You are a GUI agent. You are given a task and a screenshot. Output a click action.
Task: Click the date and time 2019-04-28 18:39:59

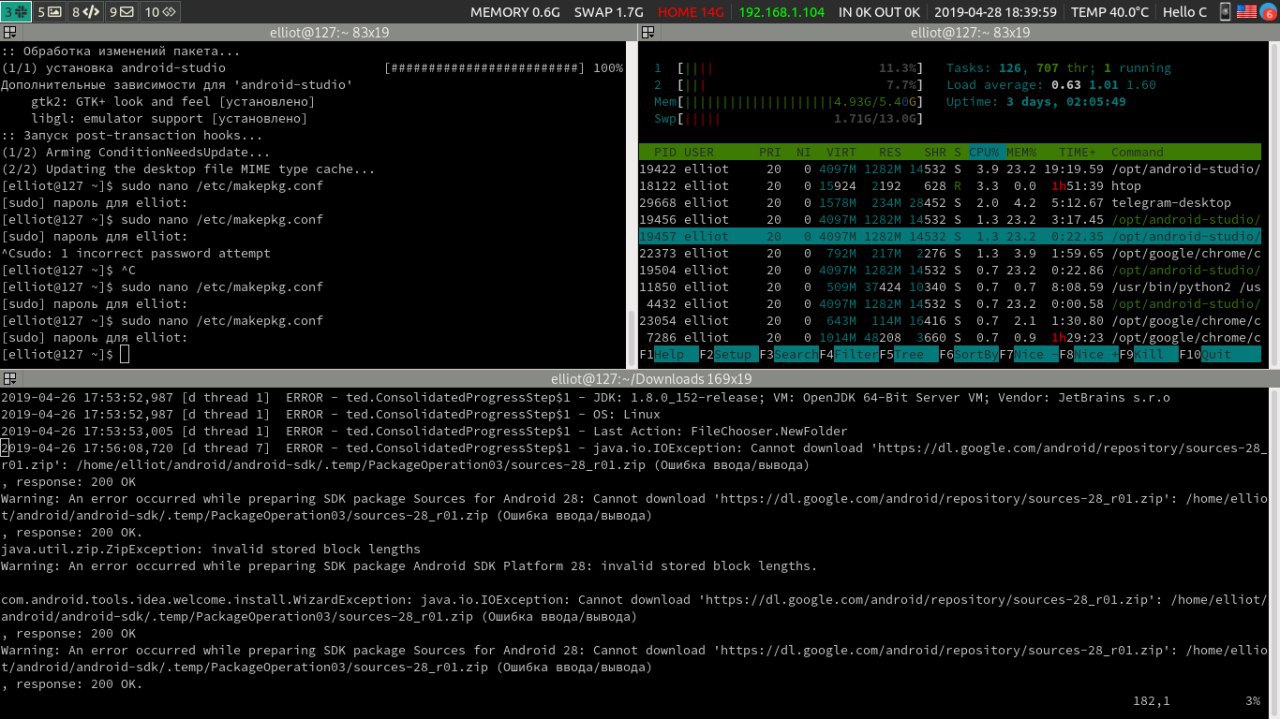(x=995, y=12)
